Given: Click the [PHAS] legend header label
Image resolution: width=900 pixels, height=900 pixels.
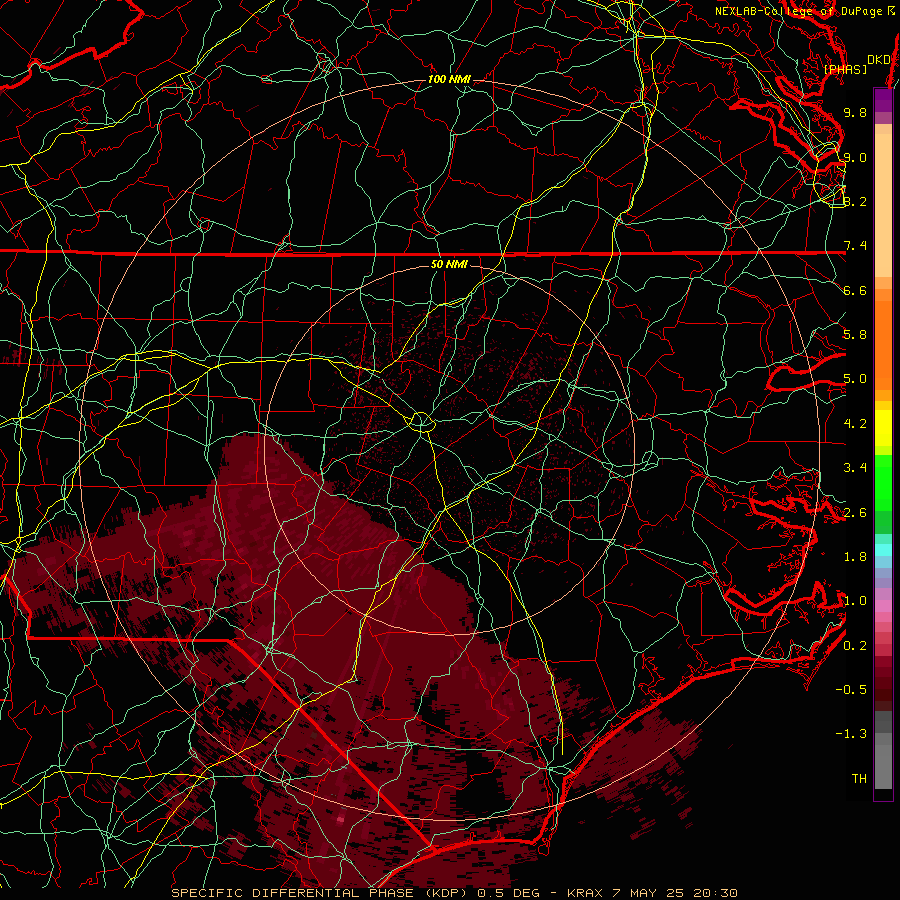Looking at the screenshot, I should coord(845,70).
